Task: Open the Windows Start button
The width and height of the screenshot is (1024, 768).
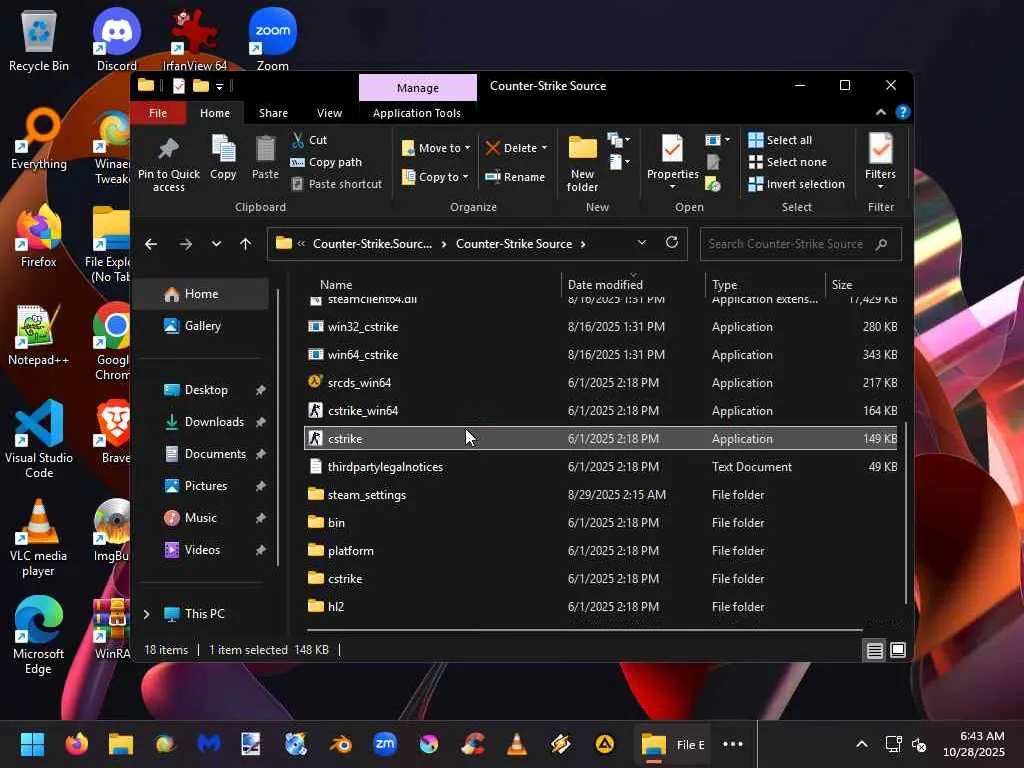Action: 32,744
